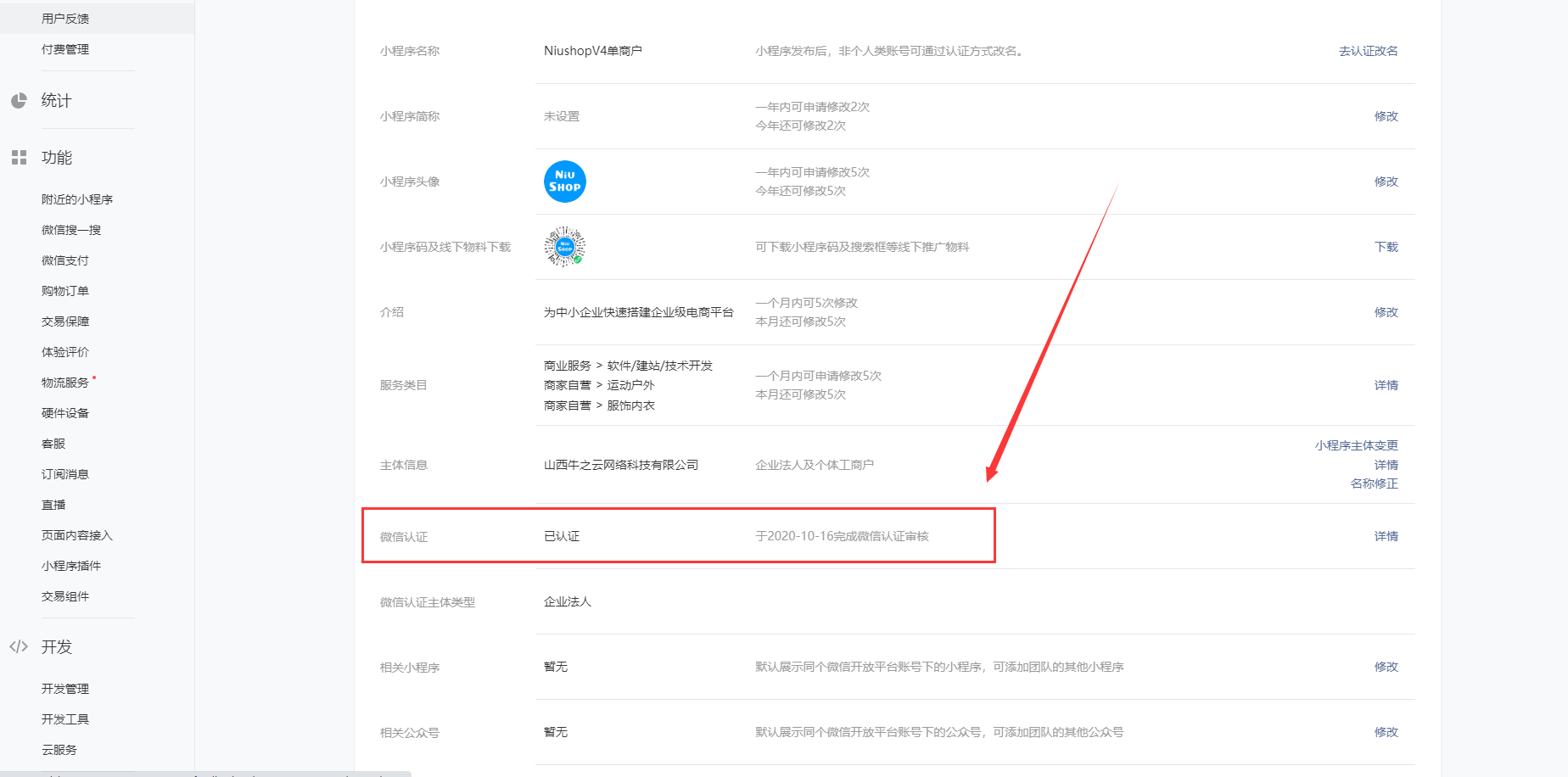Click the statistics pie chart icon
Image resolution: width=1568 pixels, height=777 pixels.
click(19, 101)
